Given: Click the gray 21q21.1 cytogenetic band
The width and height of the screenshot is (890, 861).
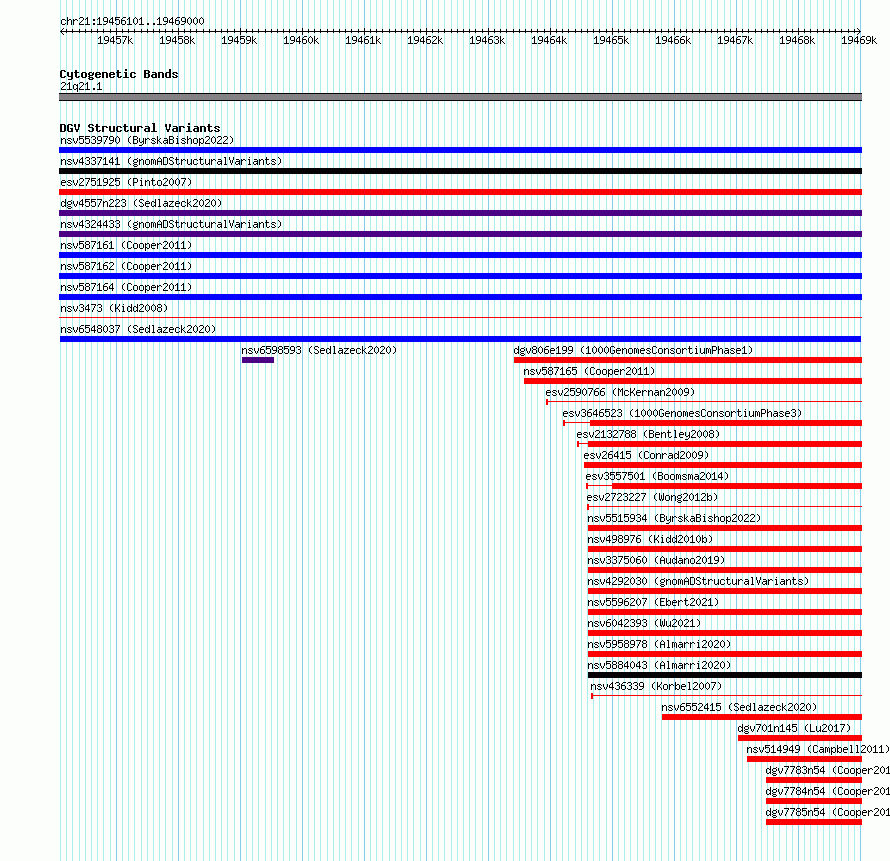Looking at the screenshot, I should [460, 97].
